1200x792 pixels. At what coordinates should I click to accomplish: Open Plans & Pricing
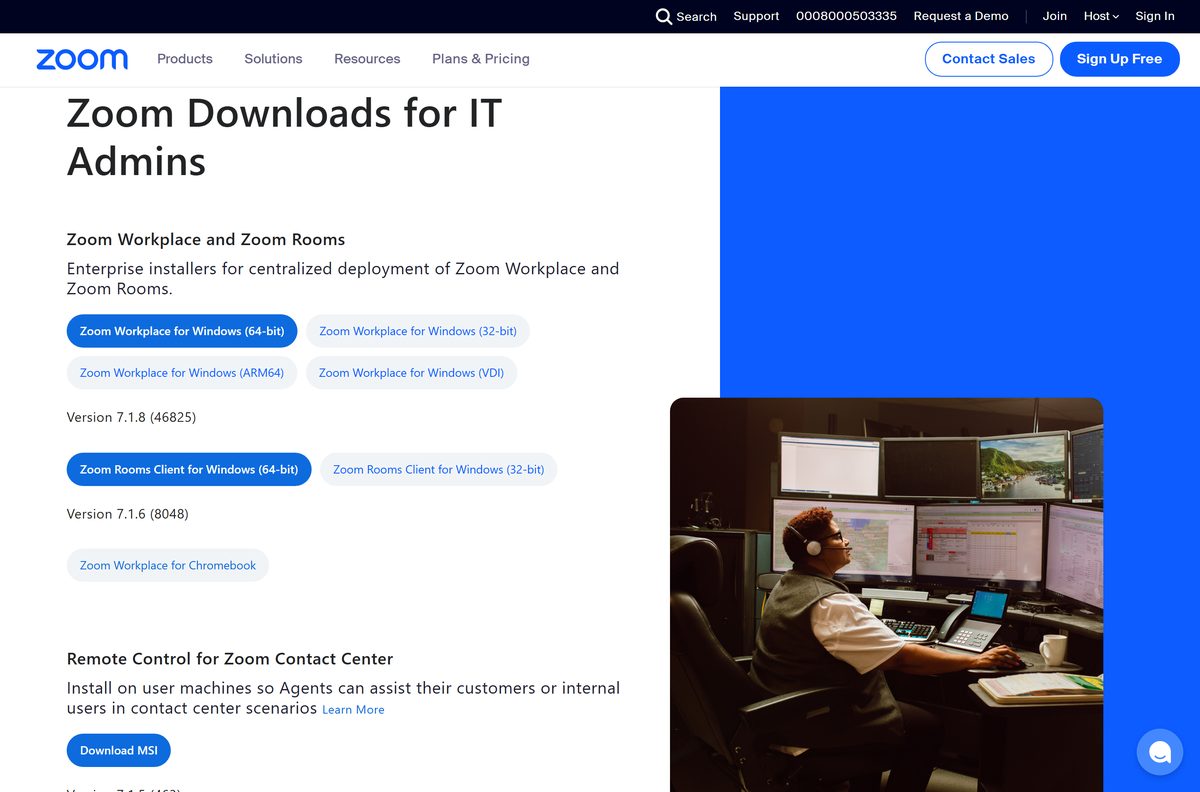coord(481,59)
